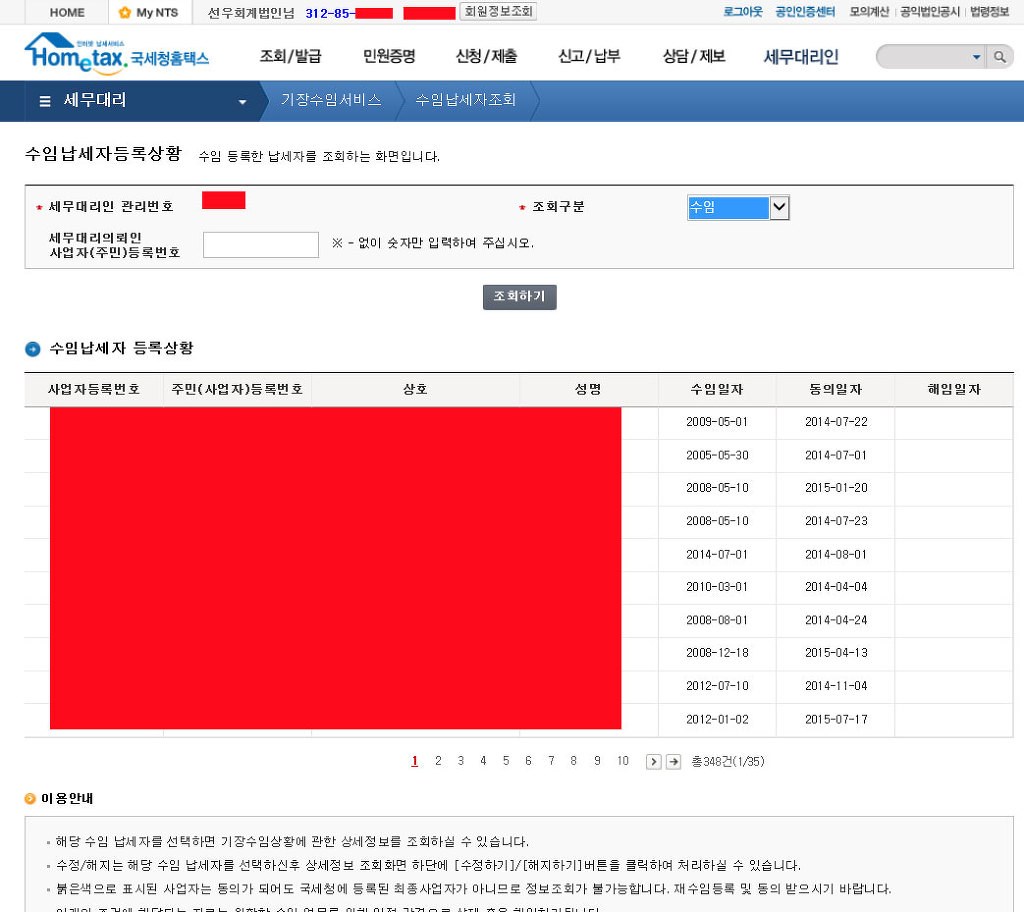The height and width of the screenshot is (912, 1024).
Task: Open the 조회구분 수임 combo box
Action: [x=738, y=207]
